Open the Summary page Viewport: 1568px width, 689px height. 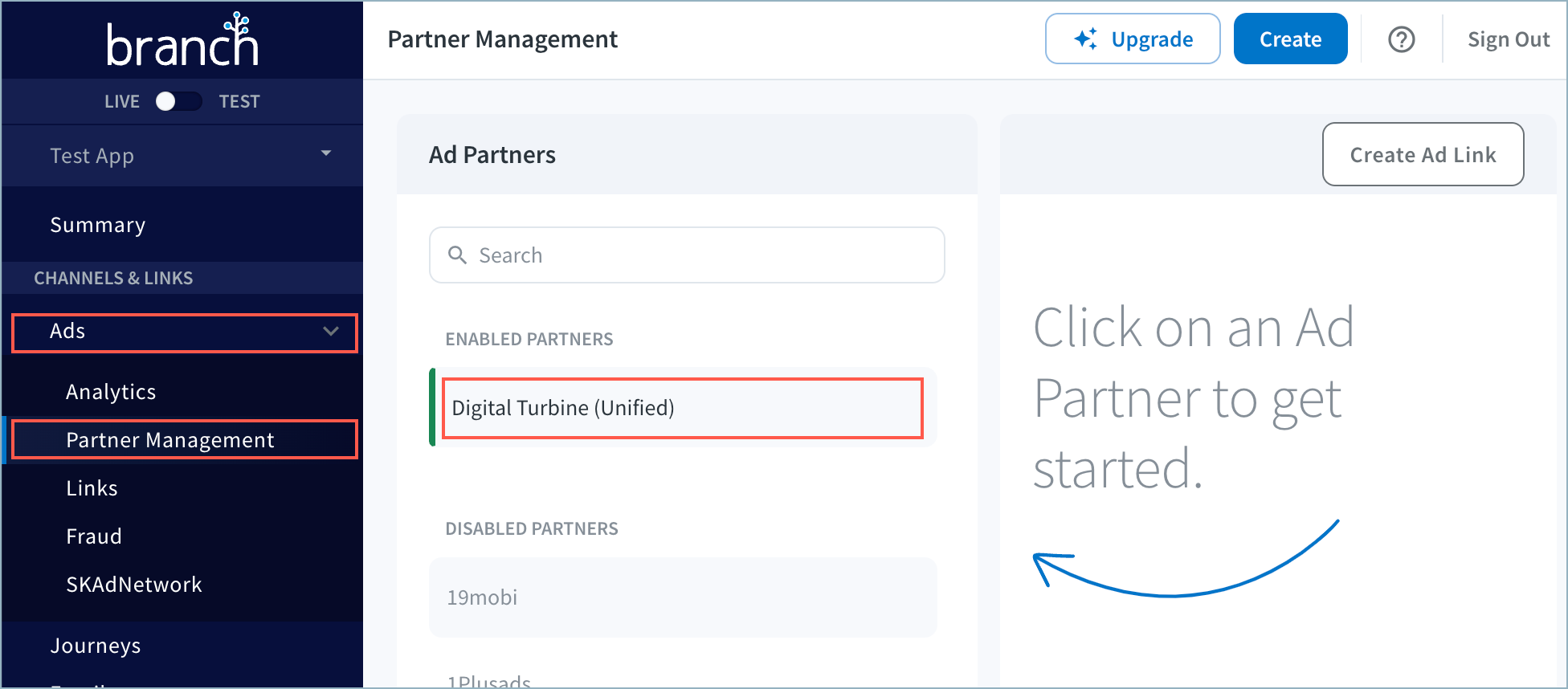(98, 225)
